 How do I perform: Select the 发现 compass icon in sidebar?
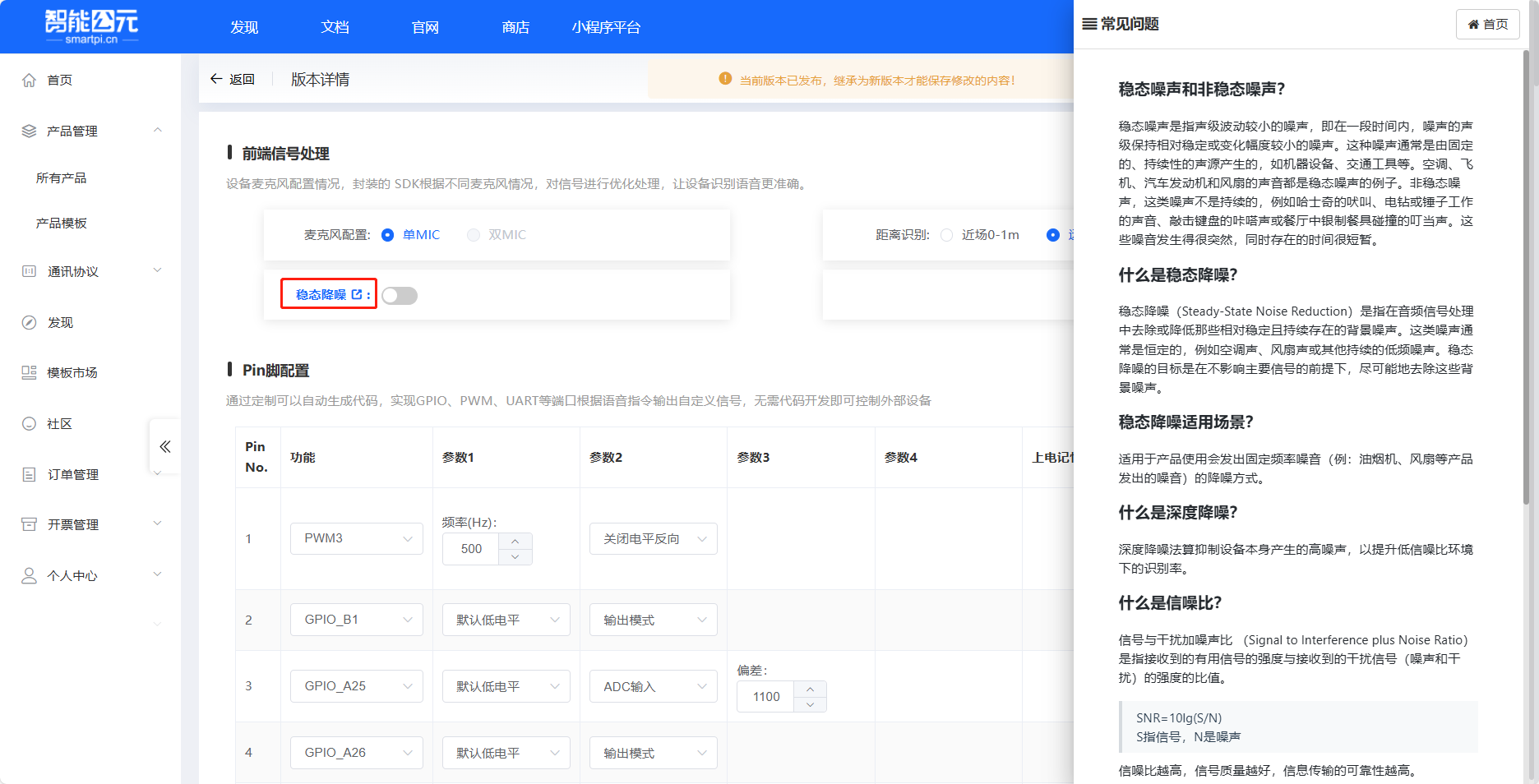pyautogui.click(x=30, y=322)
